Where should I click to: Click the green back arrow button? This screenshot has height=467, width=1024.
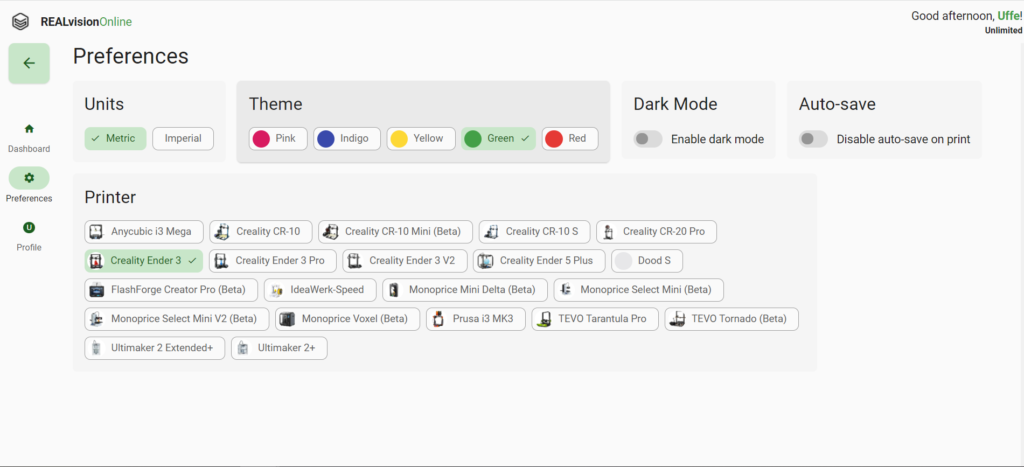(x=29, y=63)
